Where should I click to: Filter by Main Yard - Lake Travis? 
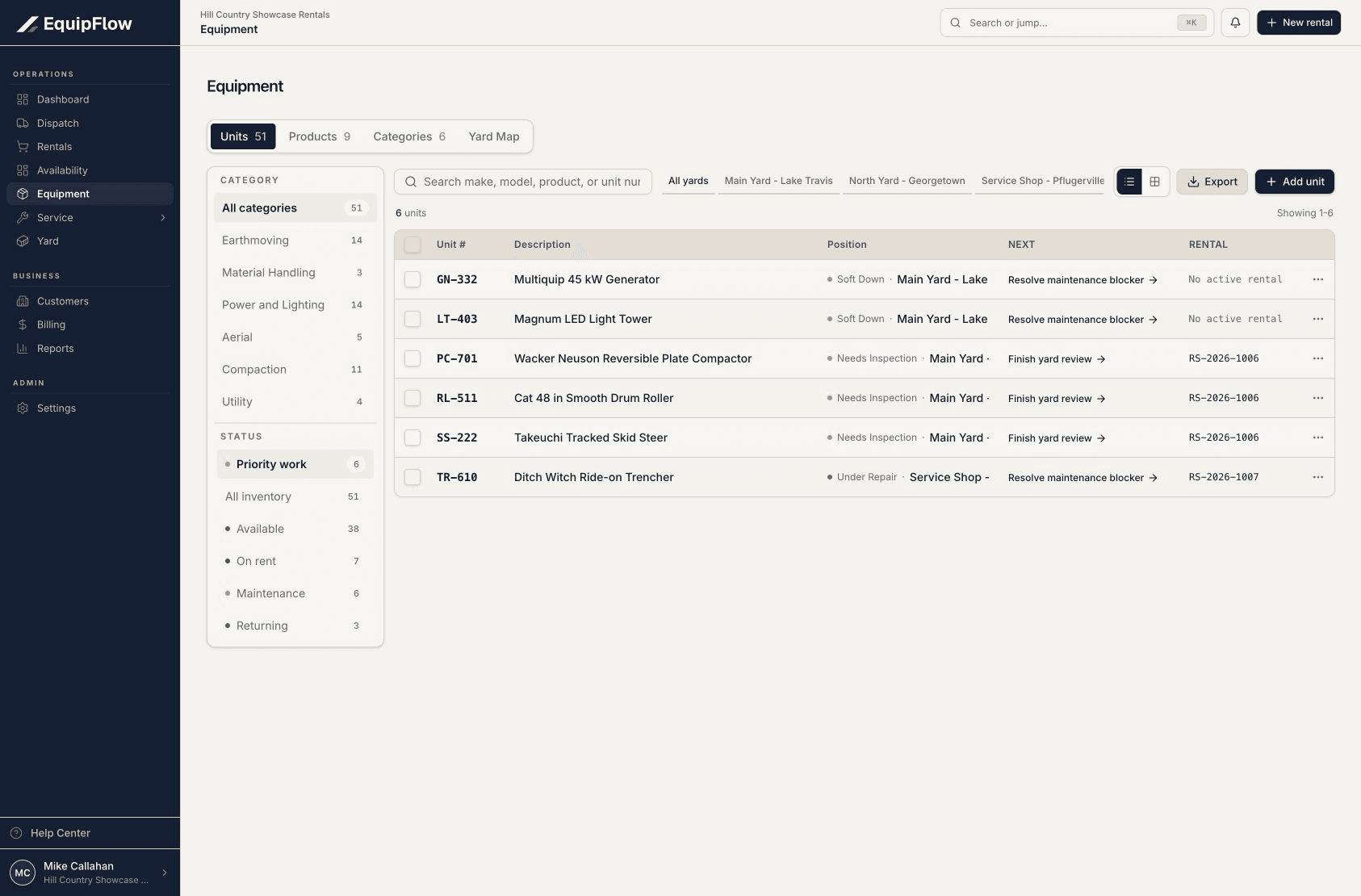(779, 181)
